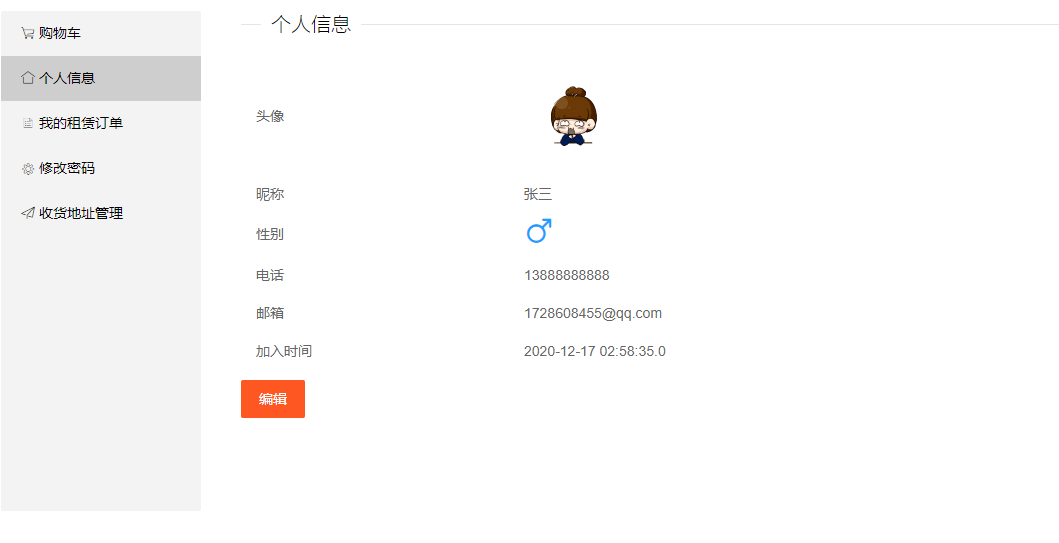Click the 昵称 label
This screenshot has width=1059, height=543.
tap(270, 195)
